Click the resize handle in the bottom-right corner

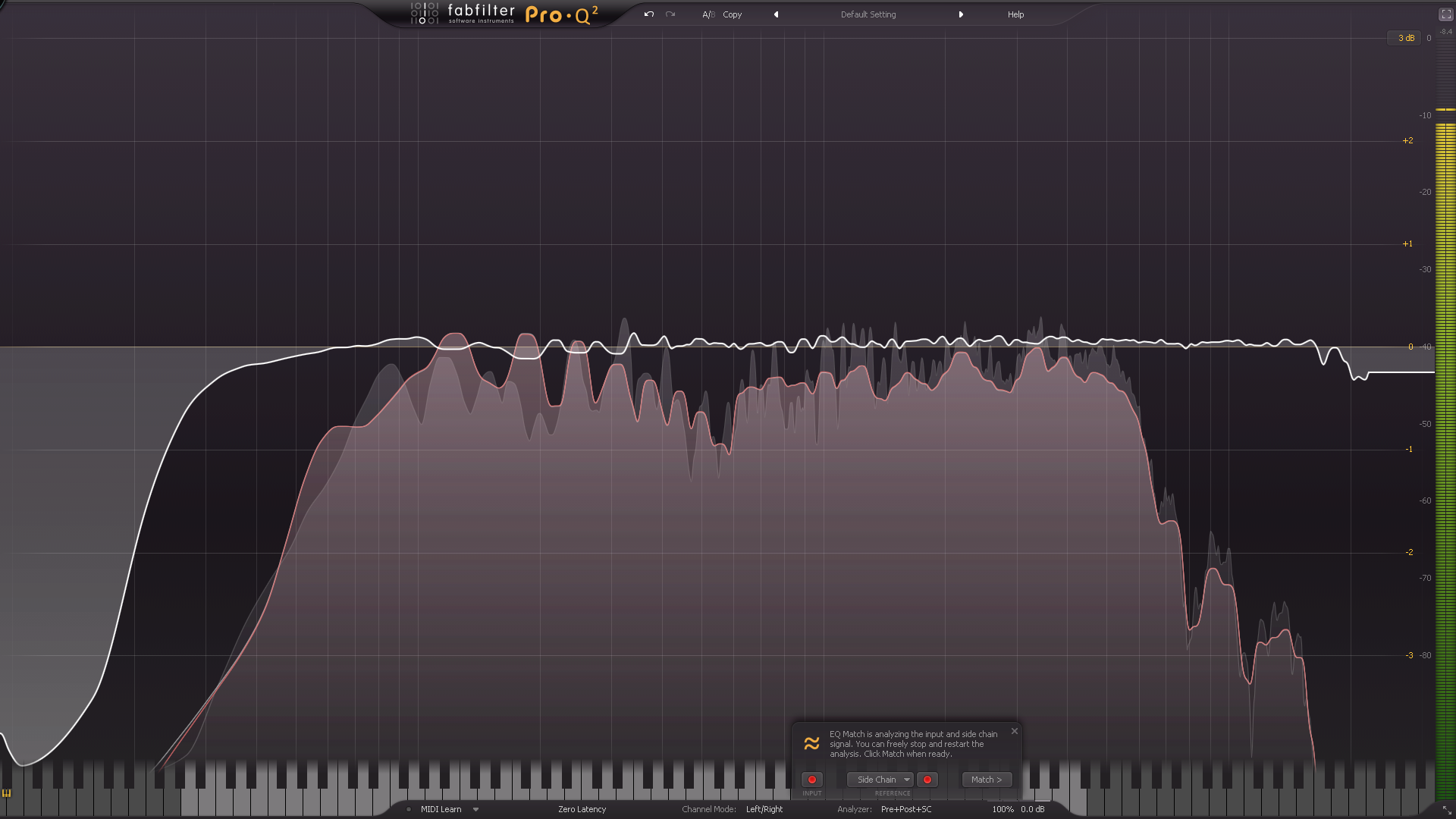(x=1446, y=810)
